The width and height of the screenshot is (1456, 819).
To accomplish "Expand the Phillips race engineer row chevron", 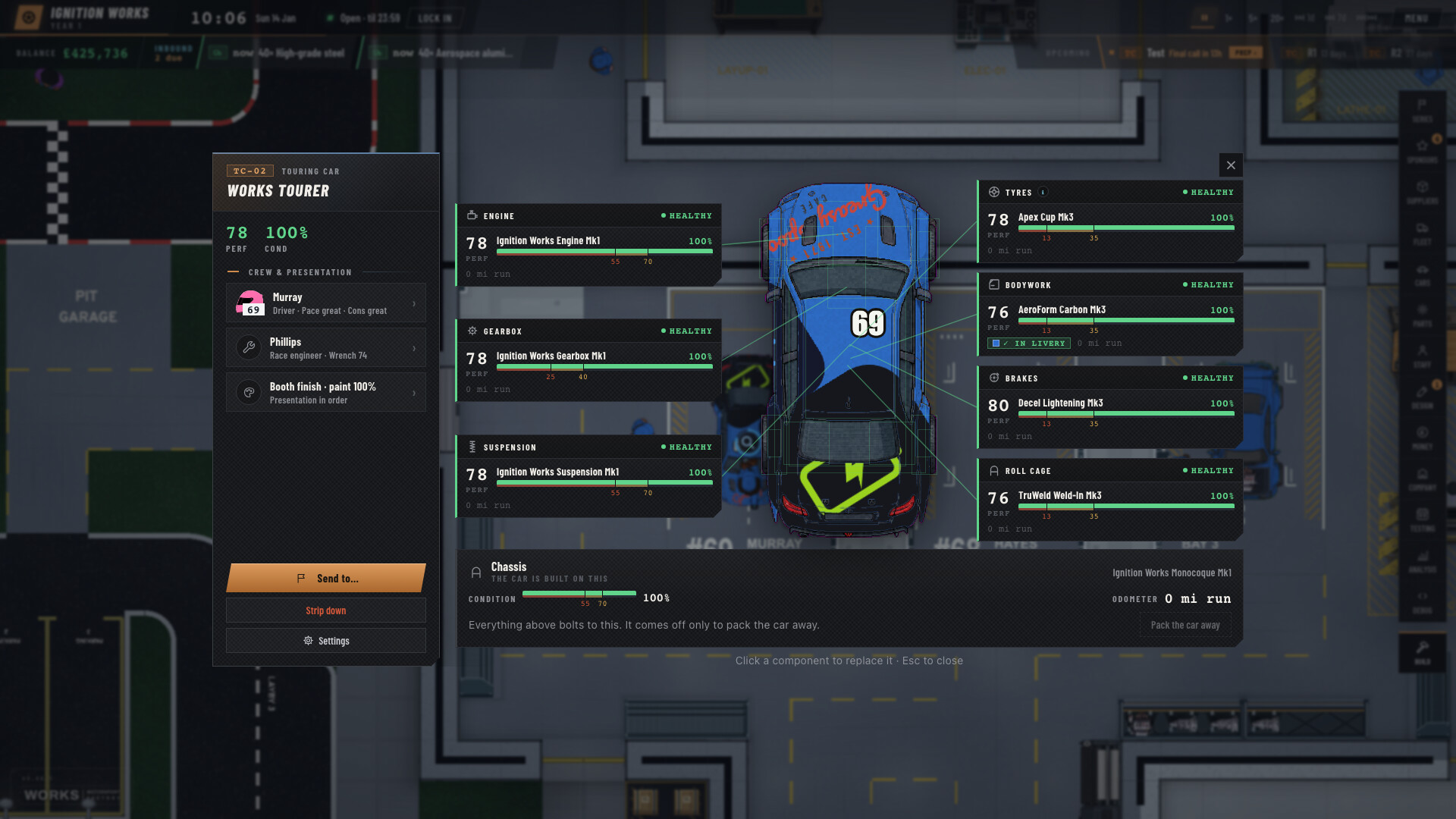I will tap(414, 348).
